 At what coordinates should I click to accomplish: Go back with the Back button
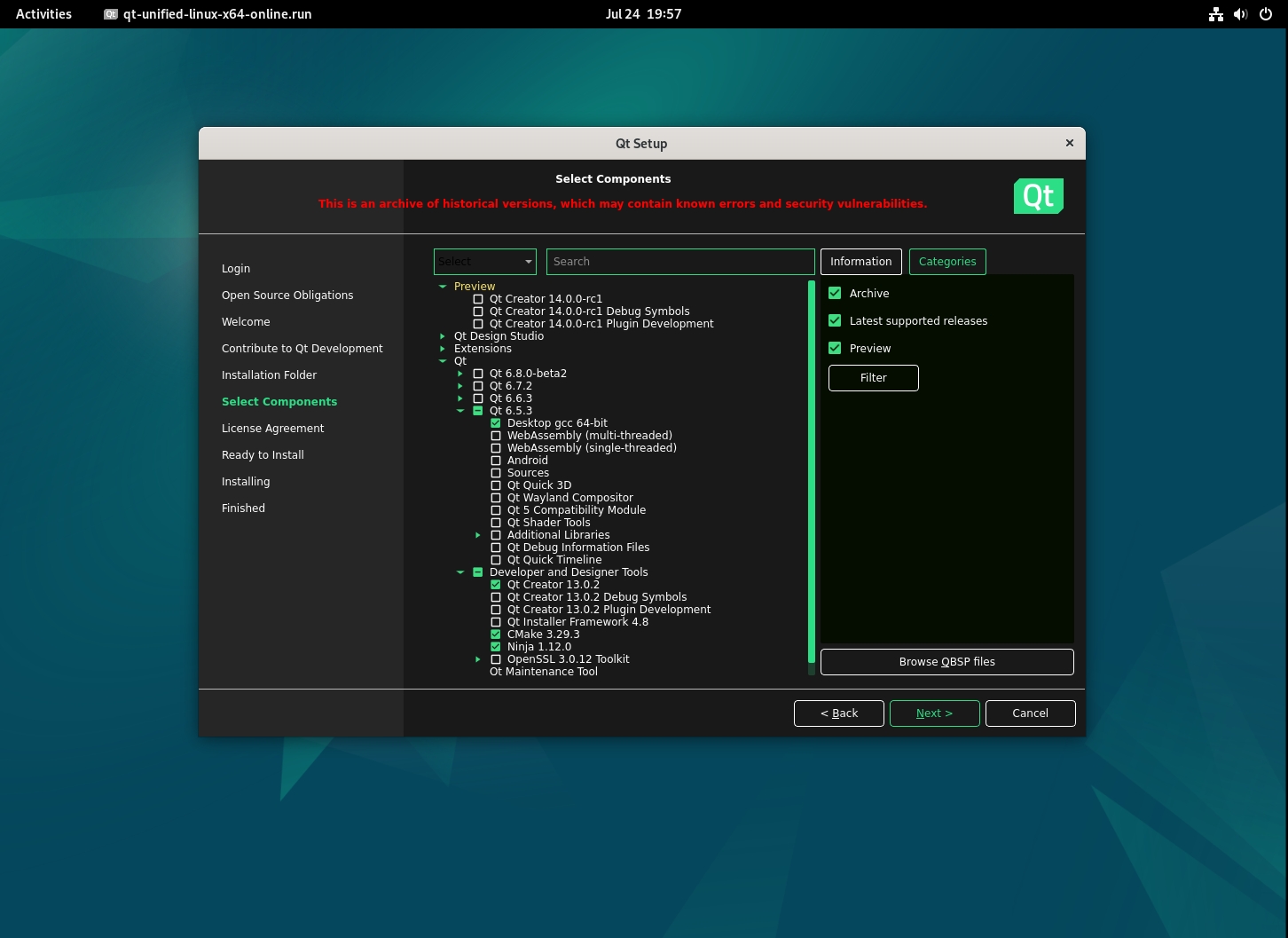(x=839, y=713)
